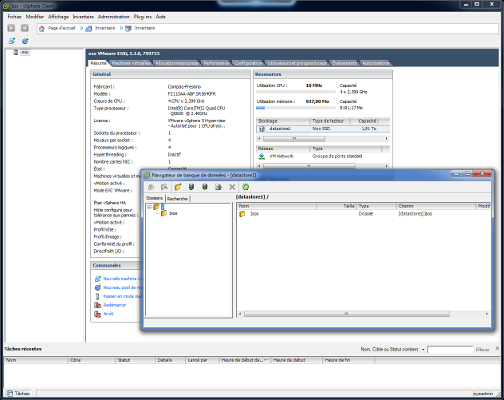
Task: Click the Effacer button in tasks filter
Action: 483,350
